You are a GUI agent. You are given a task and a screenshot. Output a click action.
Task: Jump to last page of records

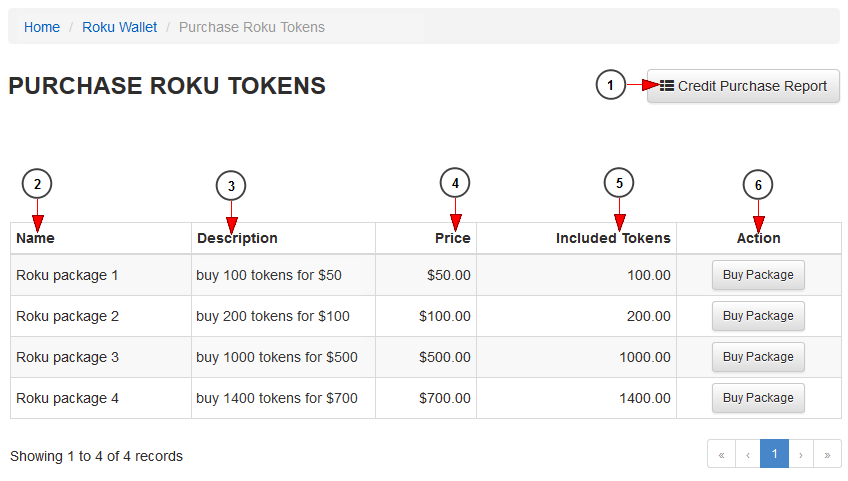pos(827,454)
